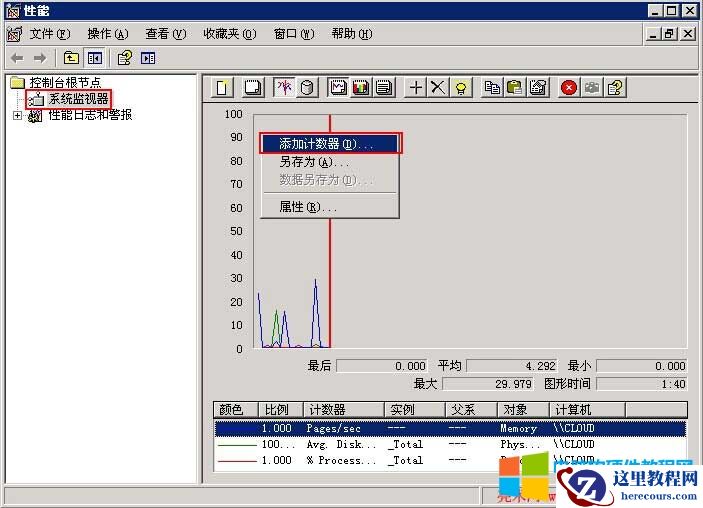Restore the inner console window
703x508 pixels.
tap(670, 34)
